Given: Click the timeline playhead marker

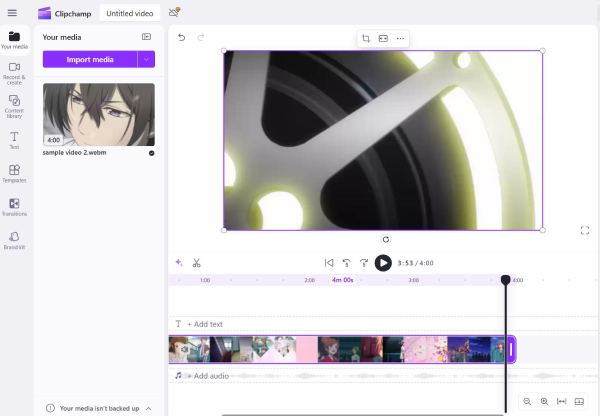Looking at the screenshot, I should pyautogui.click(x=505, y=280).
